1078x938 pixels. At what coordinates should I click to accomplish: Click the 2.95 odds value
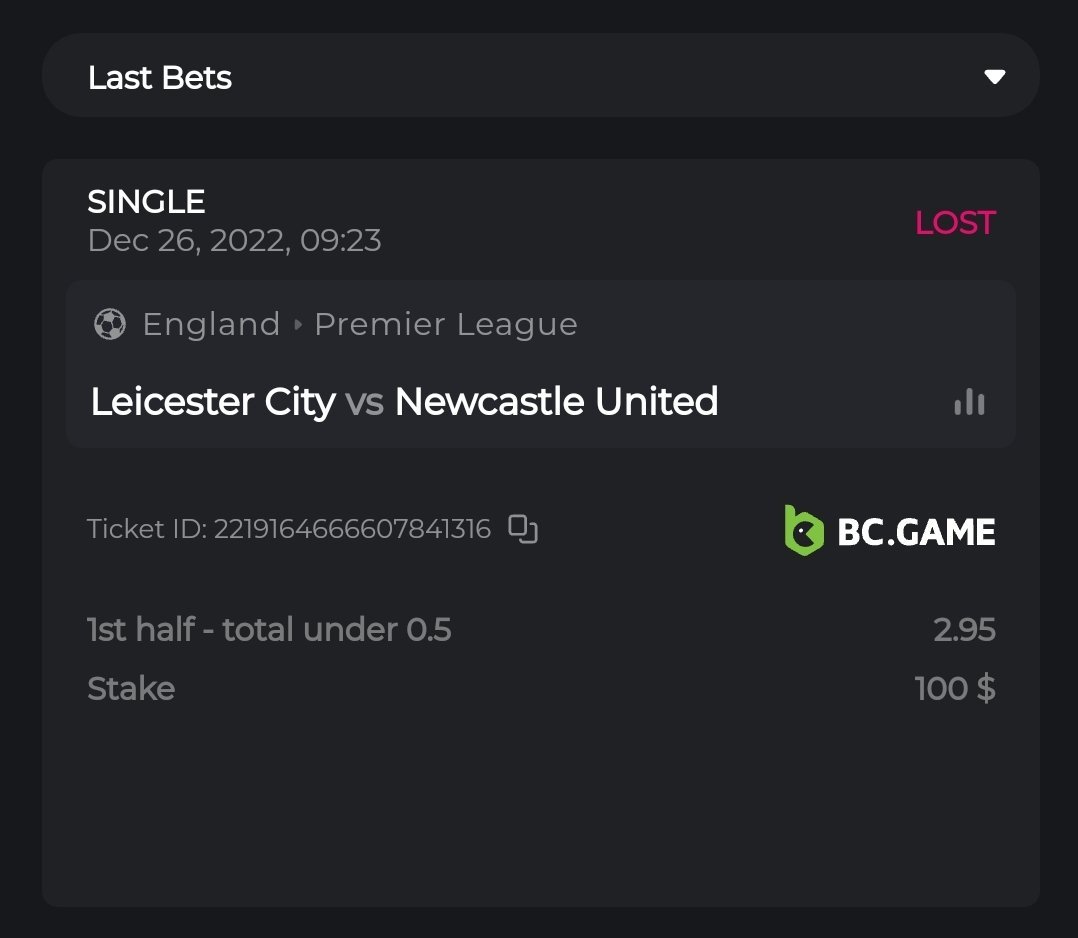point(964,630)
